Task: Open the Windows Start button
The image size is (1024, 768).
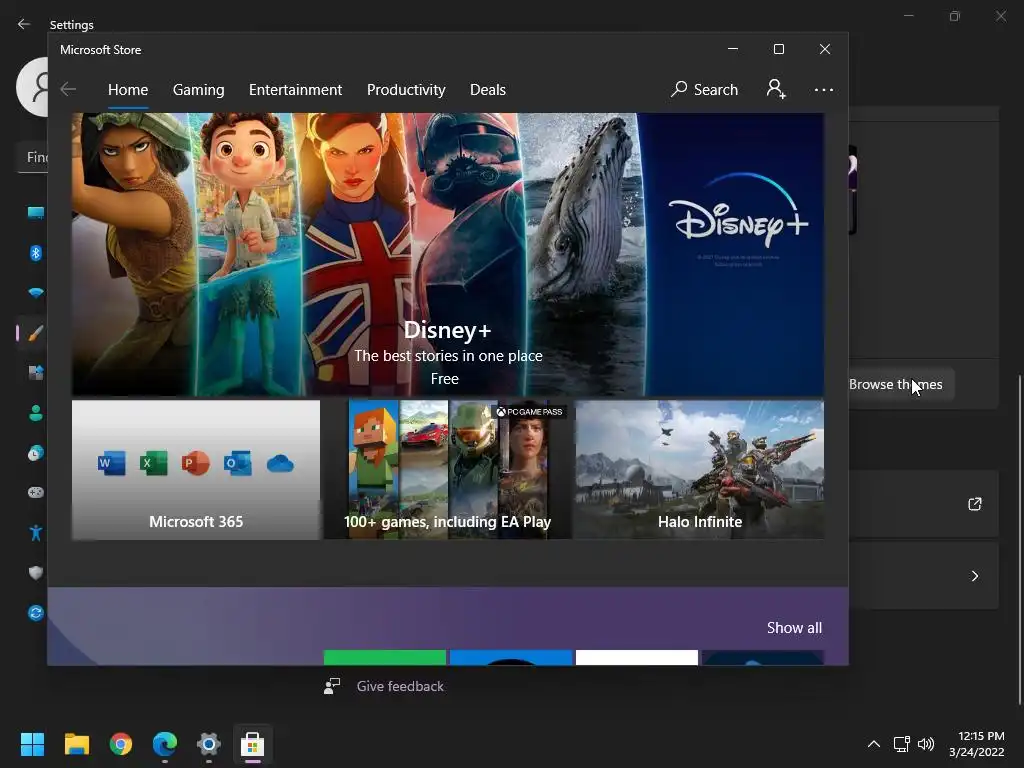Action: [32, 744]
